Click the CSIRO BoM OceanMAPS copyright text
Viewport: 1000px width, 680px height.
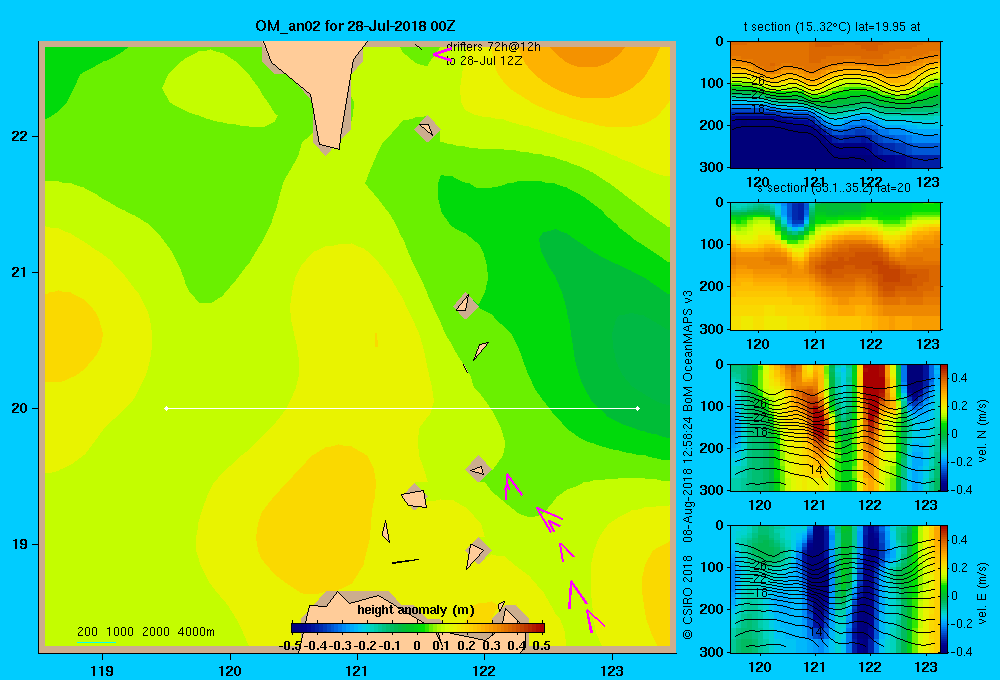pos(688,464)
